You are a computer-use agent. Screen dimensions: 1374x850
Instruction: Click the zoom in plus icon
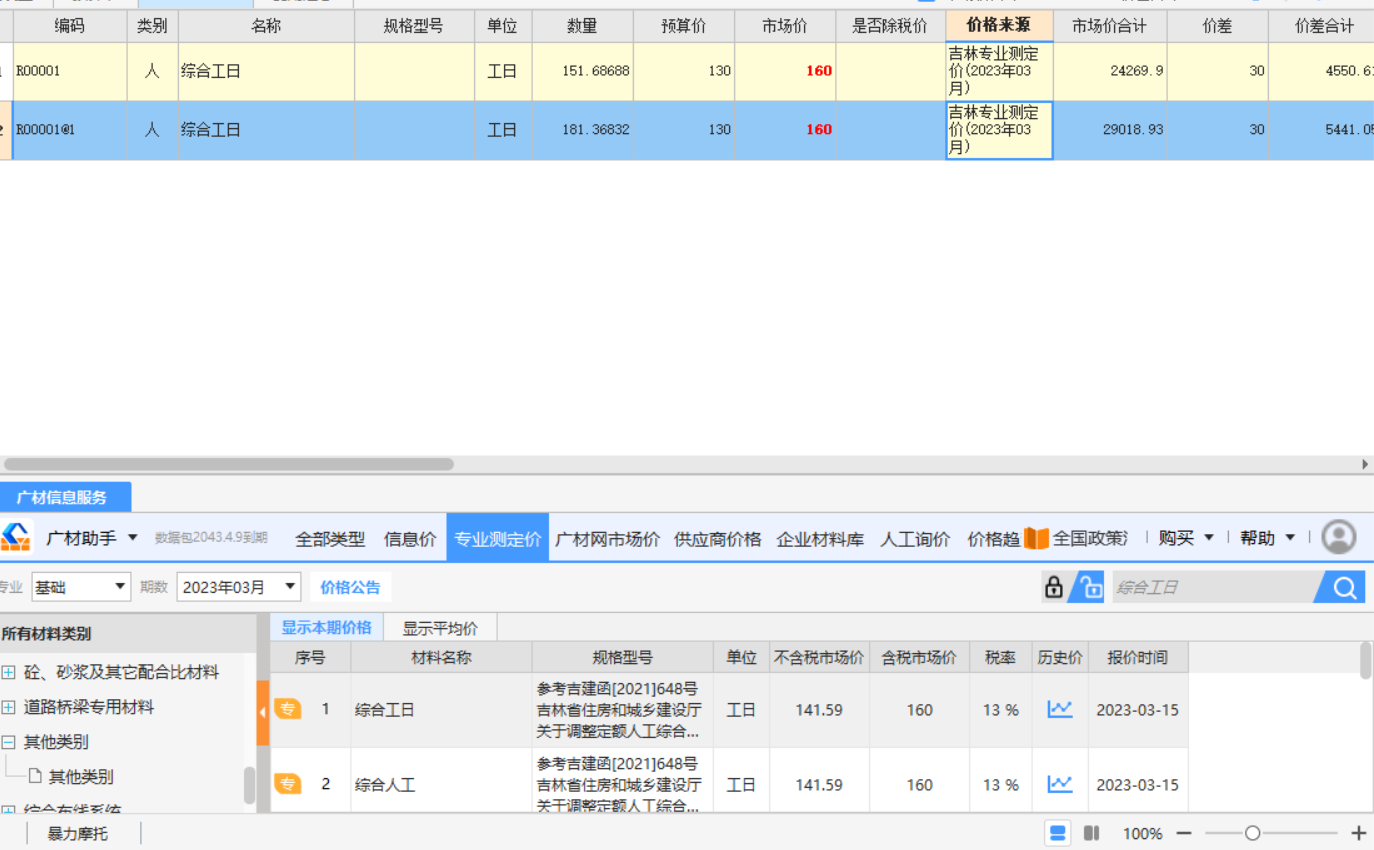(1358, 833)
